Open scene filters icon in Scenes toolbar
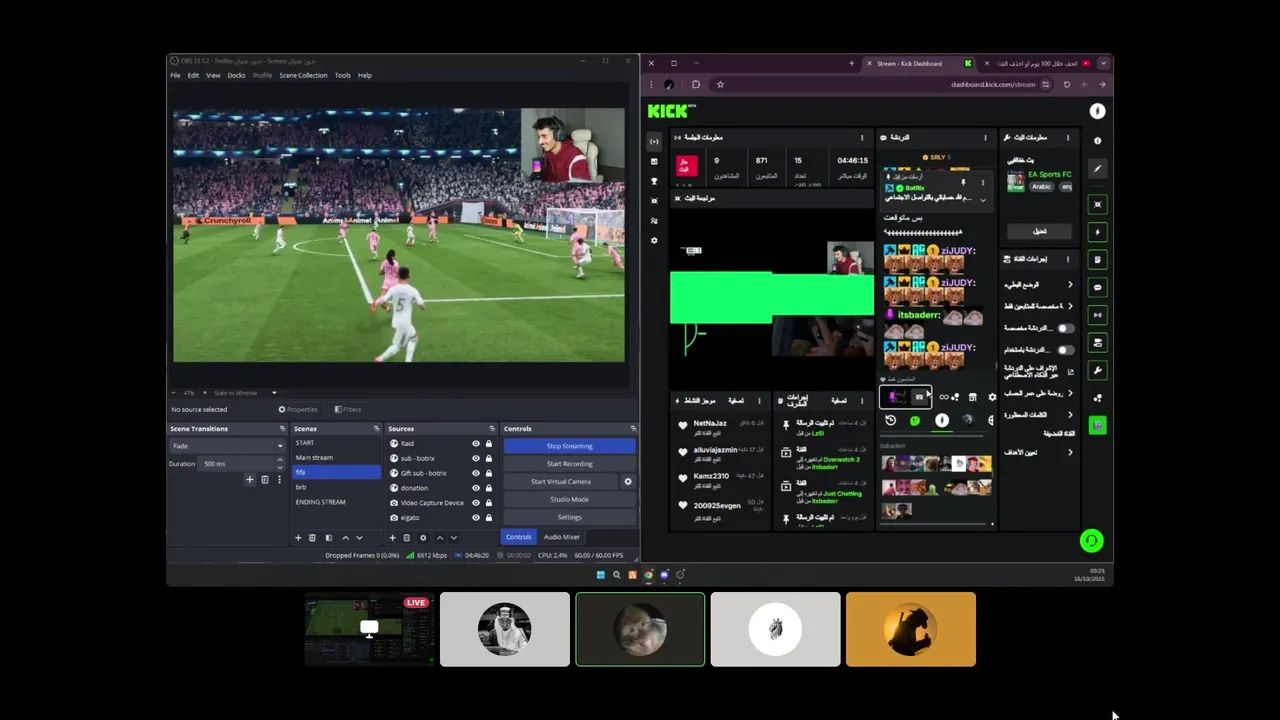Screen dimensions: 1280x720 [328, 538]
